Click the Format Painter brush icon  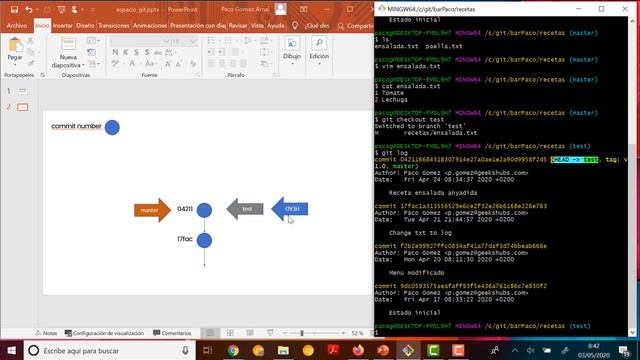[x=30, y=63]
